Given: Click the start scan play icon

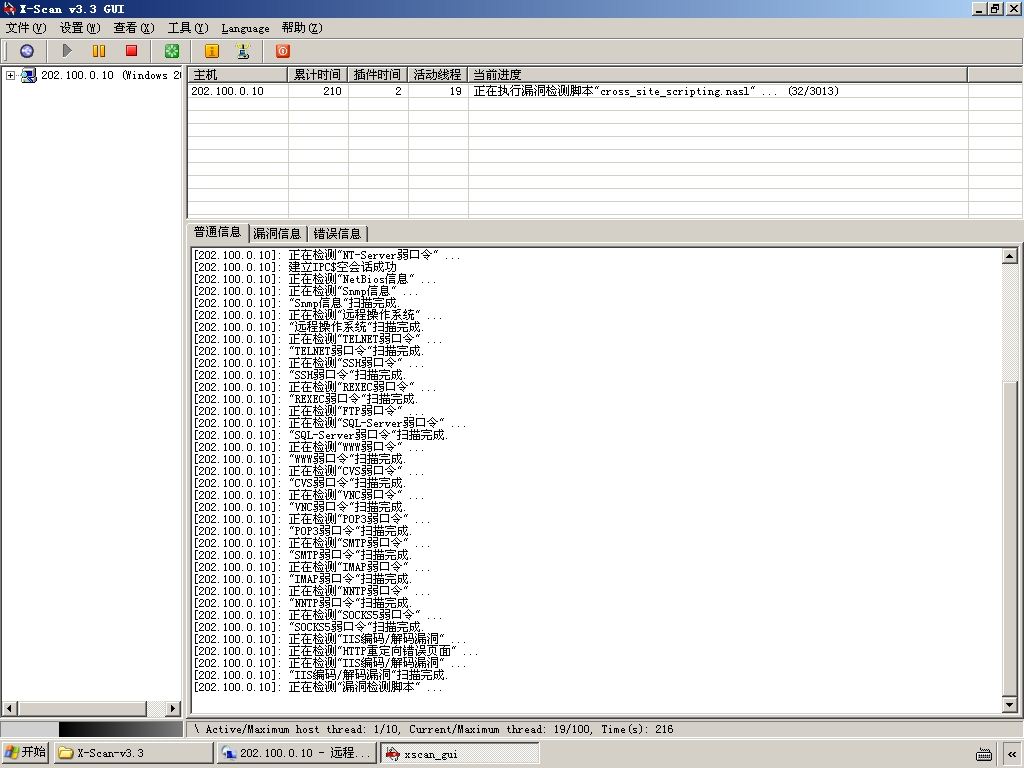Looking at the screenshot, I should 67,51.
